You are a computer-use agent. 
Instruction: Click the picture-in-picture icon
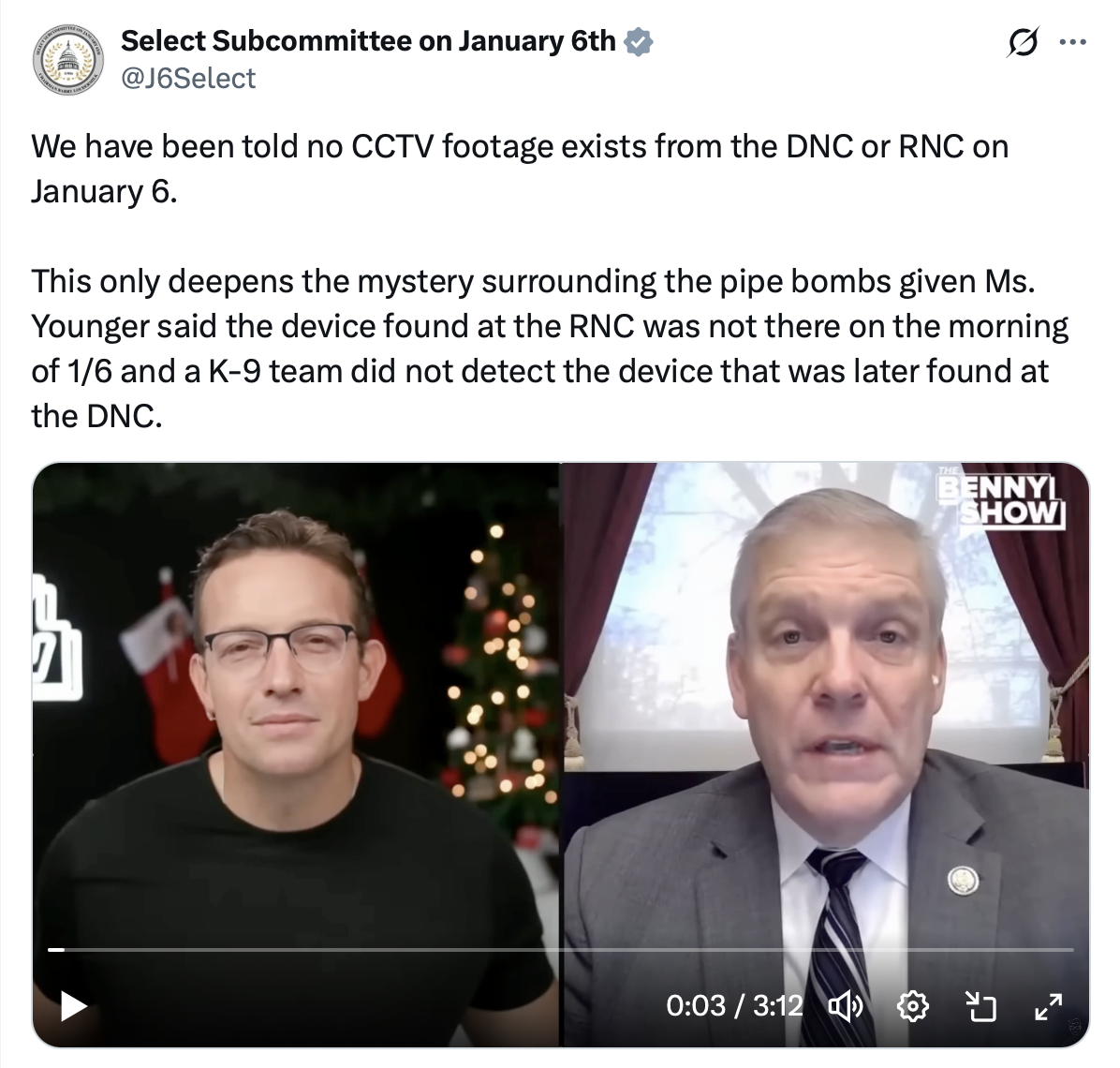[x=980, y=1006]
